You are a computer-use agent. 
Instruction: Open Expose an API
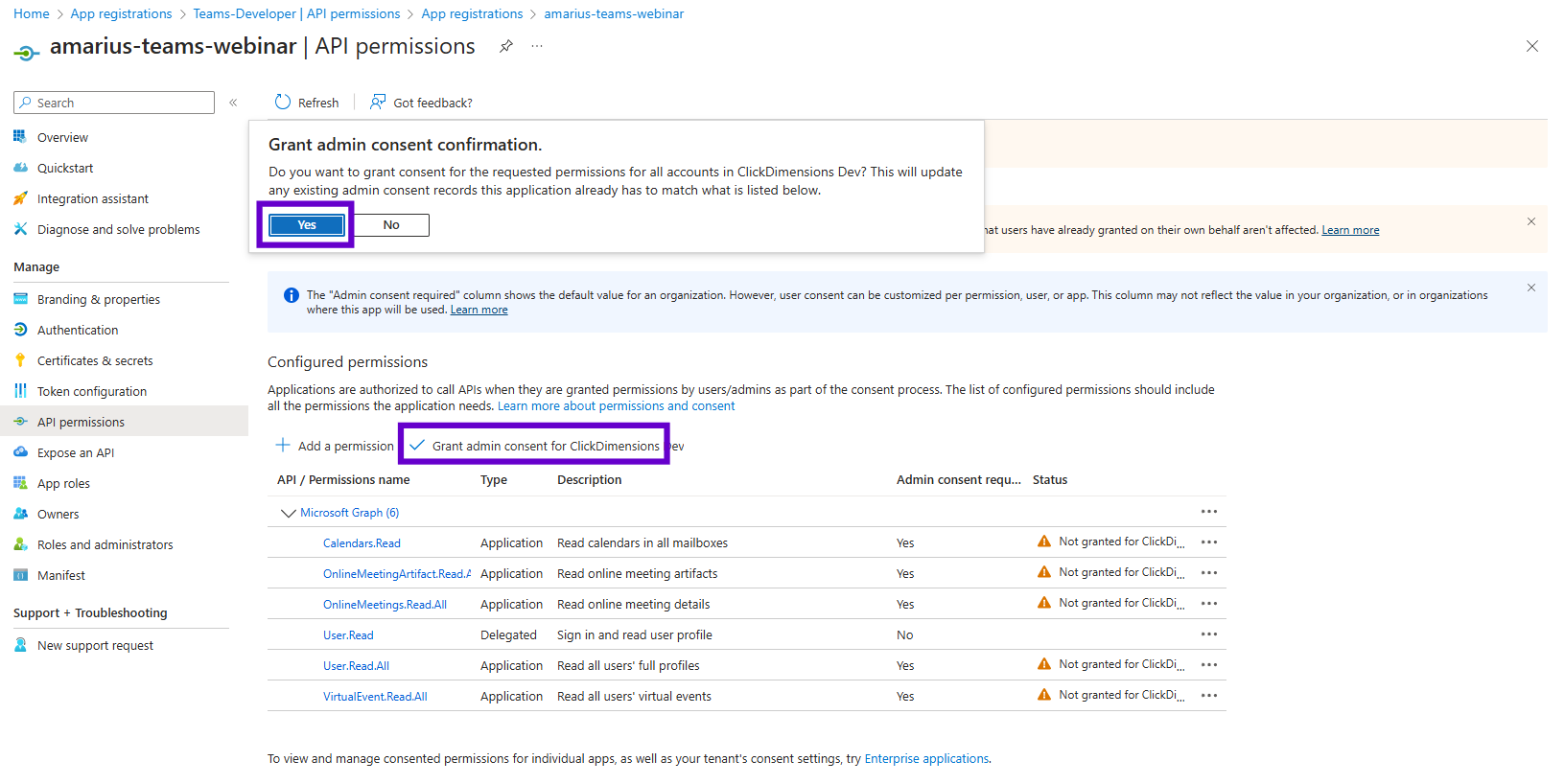click(x=75, y=452)
